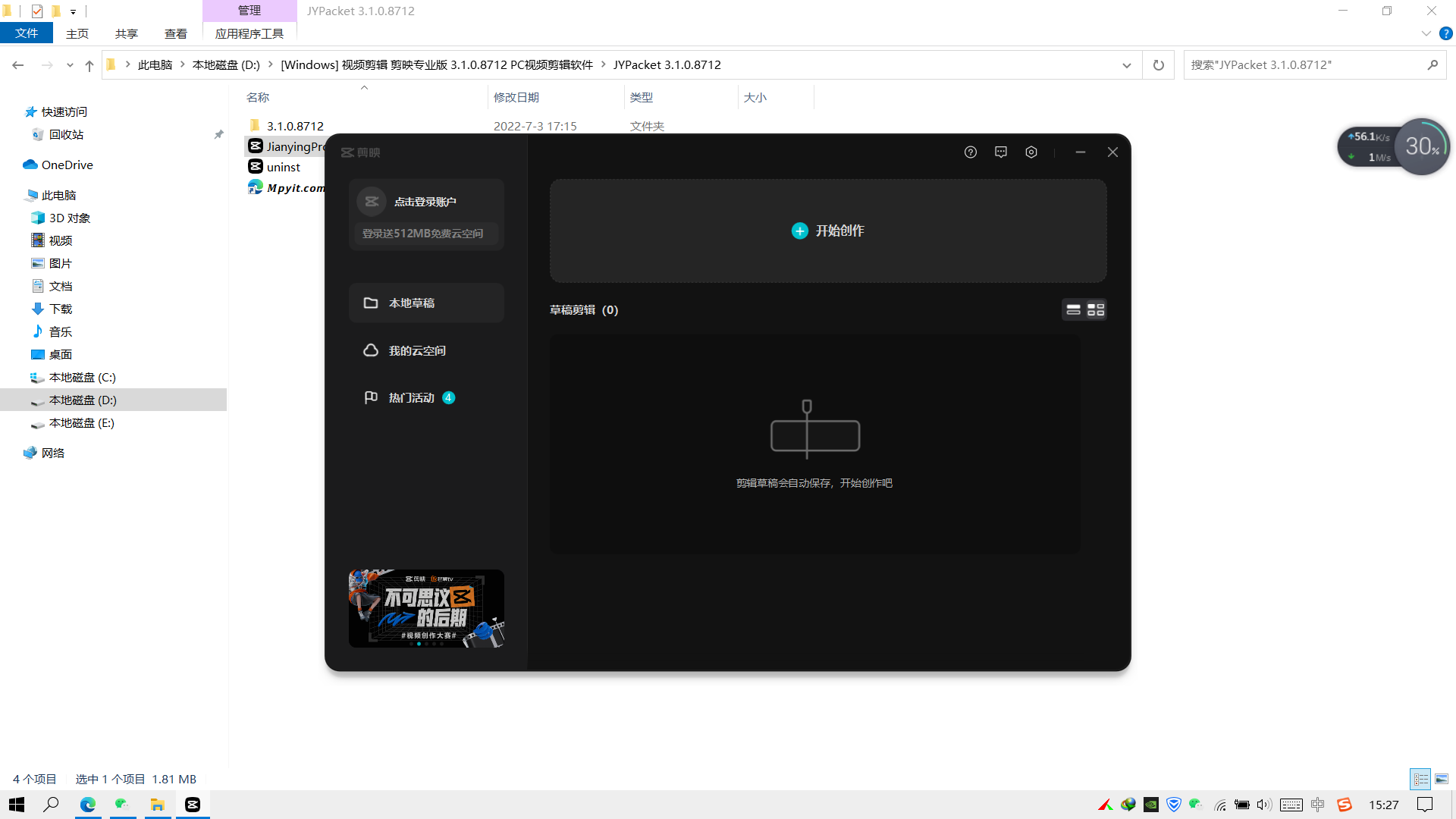Sort by 名称 column header

(258, 97)
